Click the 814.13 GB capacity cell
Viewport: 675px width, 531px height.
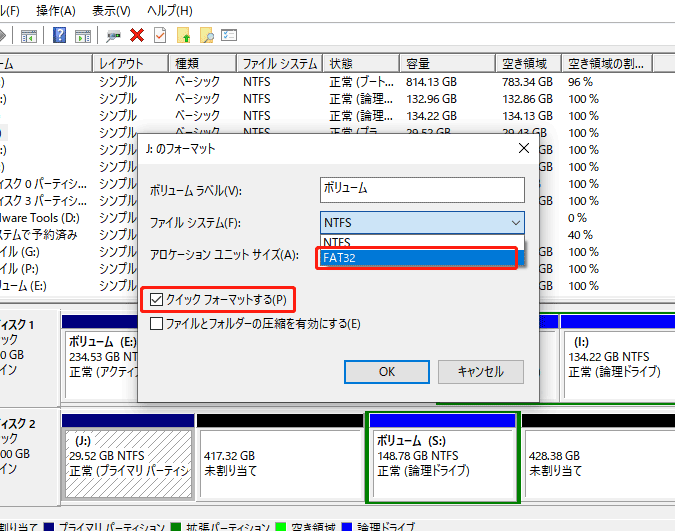[x=431, y=82]
